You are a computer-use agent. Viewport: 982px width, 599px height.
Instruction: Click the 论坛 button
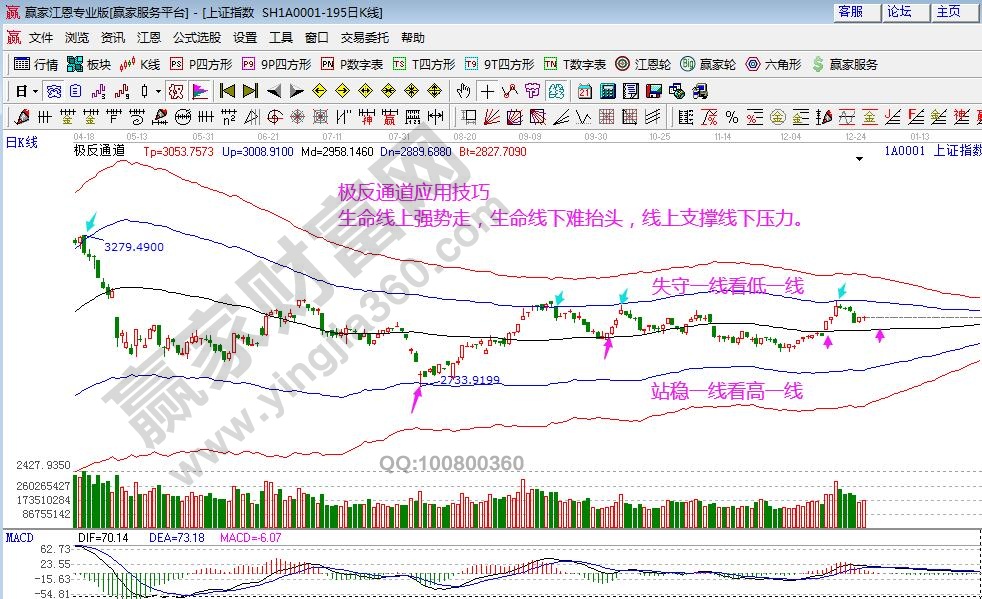coord(899,12)
